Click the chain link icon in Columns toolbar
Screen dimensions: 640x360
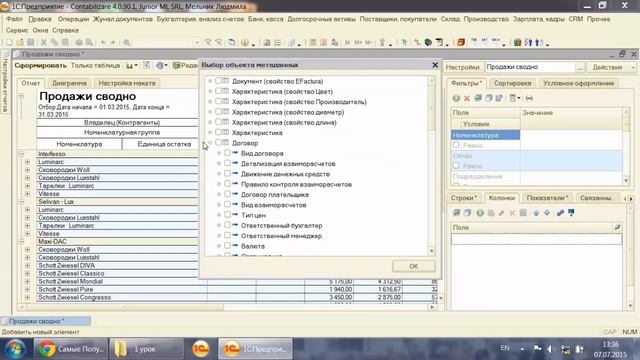[560, 213]
